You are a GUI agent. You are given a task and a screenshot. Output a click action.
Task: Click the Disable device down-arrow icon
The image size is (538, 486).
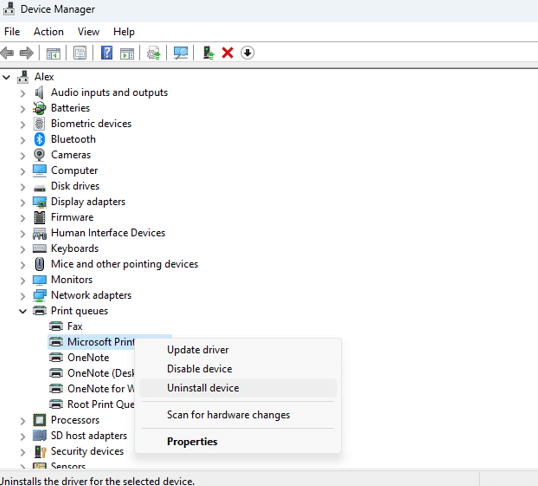tap(247, 53)
